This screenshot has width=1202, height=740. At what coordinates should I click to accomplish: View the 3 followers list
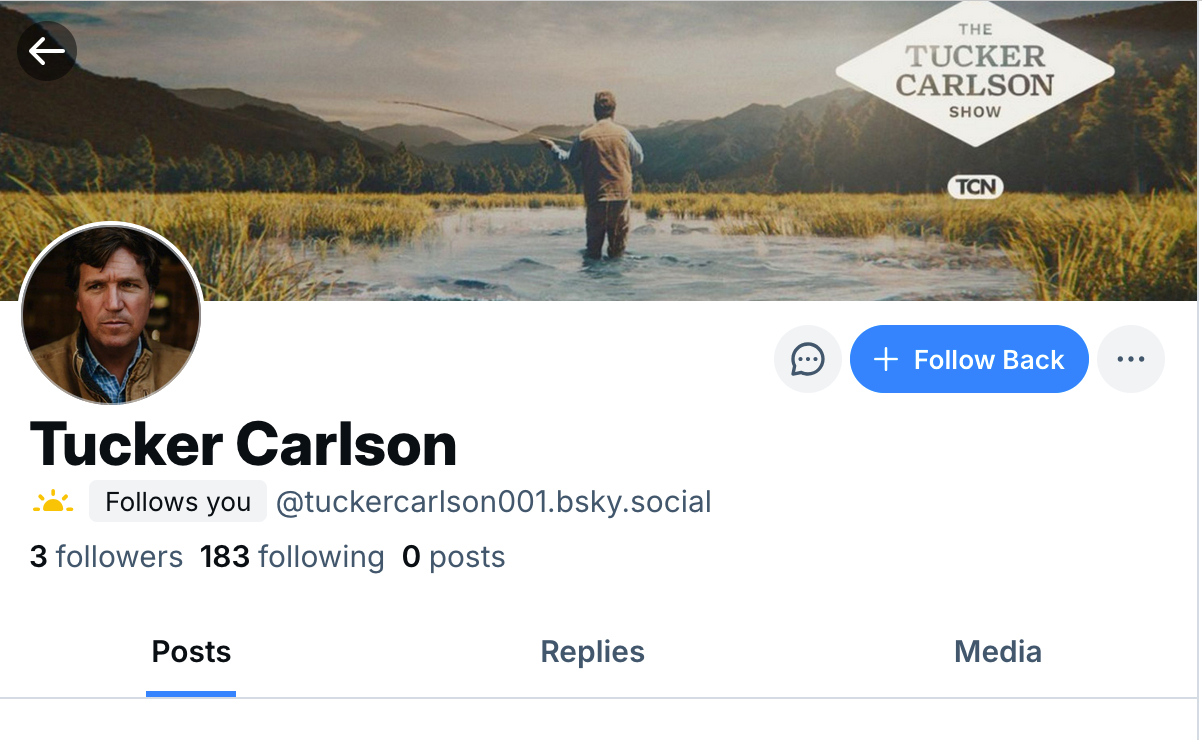click(x=106, y=557)
